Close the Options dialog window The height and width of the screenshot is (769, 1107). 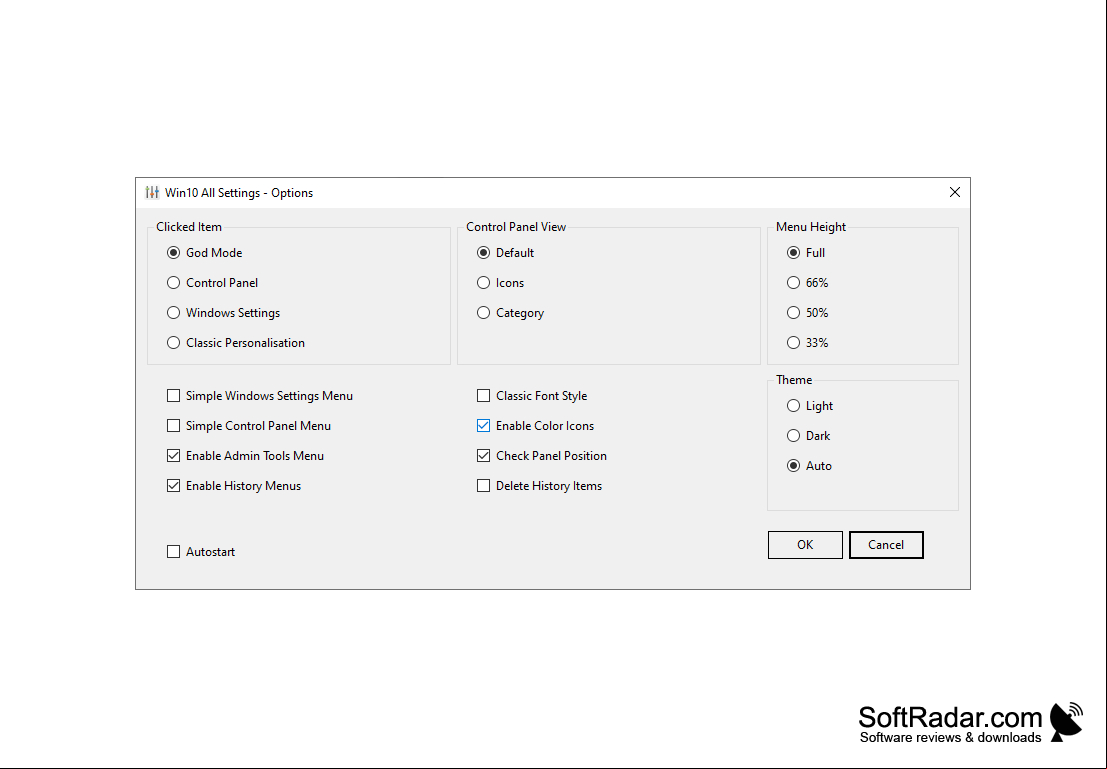tap(955, 192)
